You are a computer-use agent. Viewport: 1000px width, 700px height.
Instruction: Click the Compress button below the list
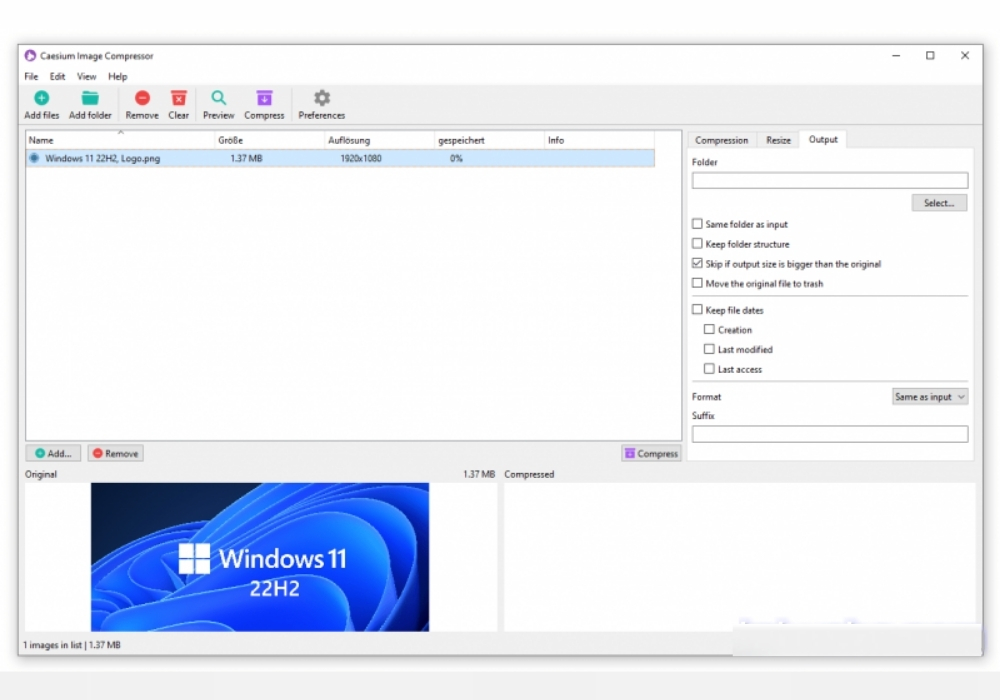[651, 453]
